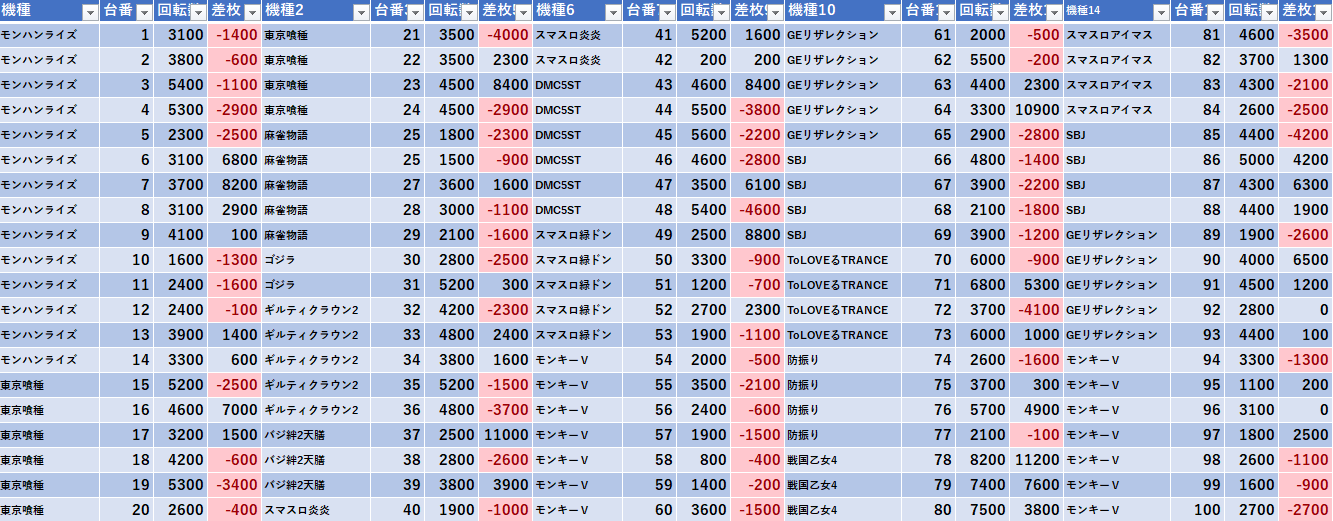Click 台番 cell showing 74
Viewport: 1333px width, 521px height.
pyautogui.click(x=928, y=360)
